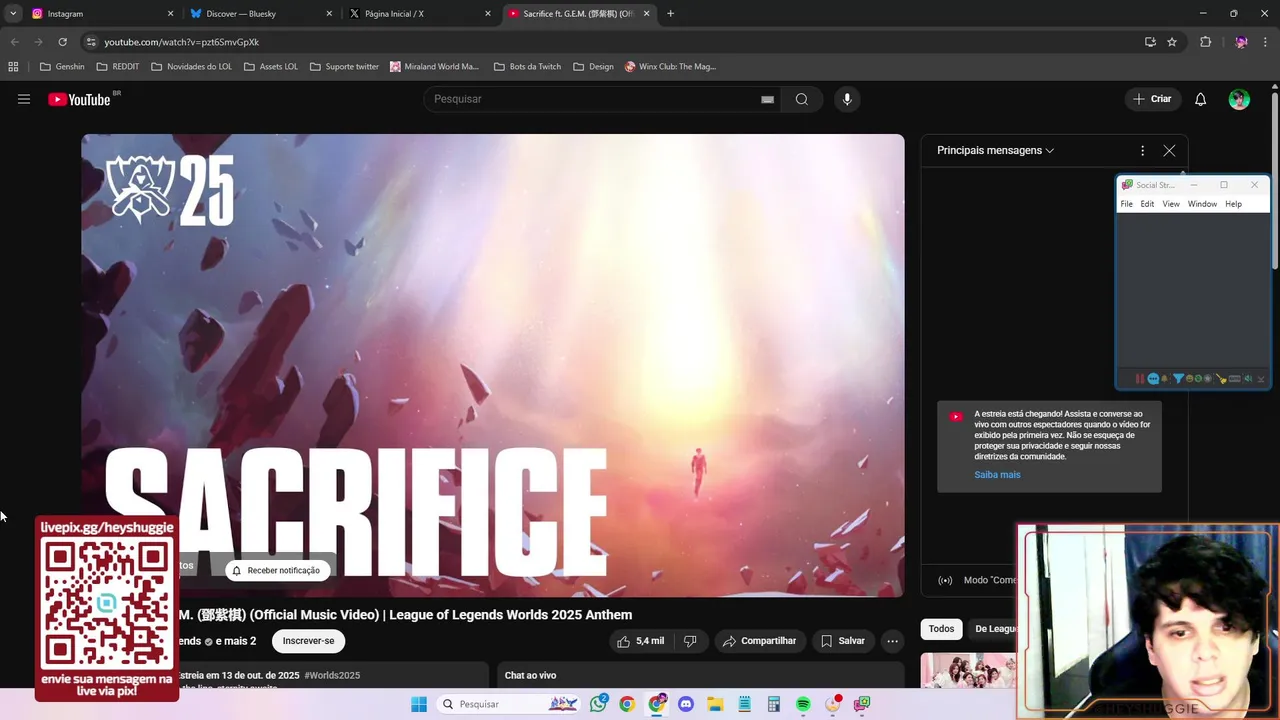Image resolution: width=1280 pixels, height=720 pixels.
Task: Mute sound in Social Stream toolbar
Action: click(x=1248, y=379)
